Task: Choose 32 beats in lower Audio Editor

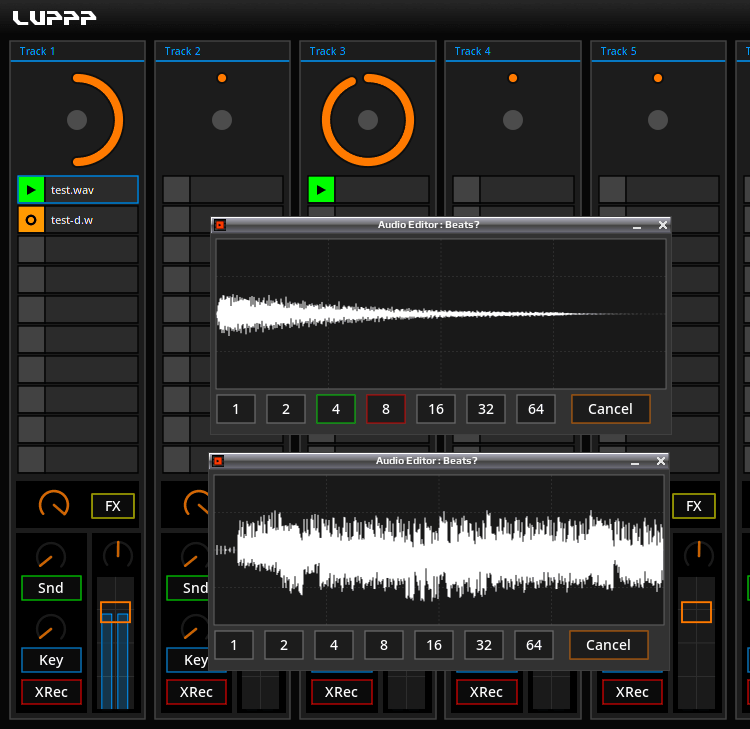Action: (484, 645)
